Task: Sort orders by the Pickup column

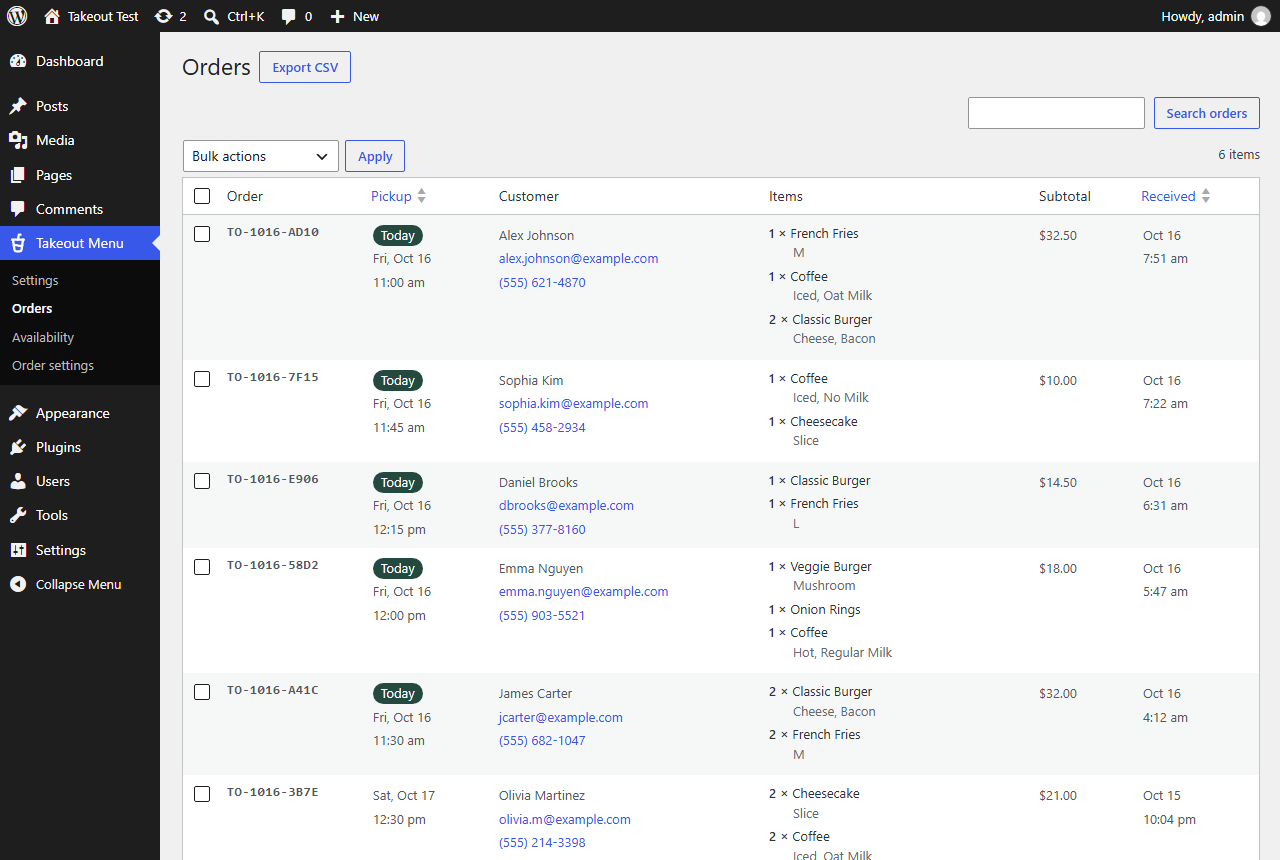Action: coord(398,196)
